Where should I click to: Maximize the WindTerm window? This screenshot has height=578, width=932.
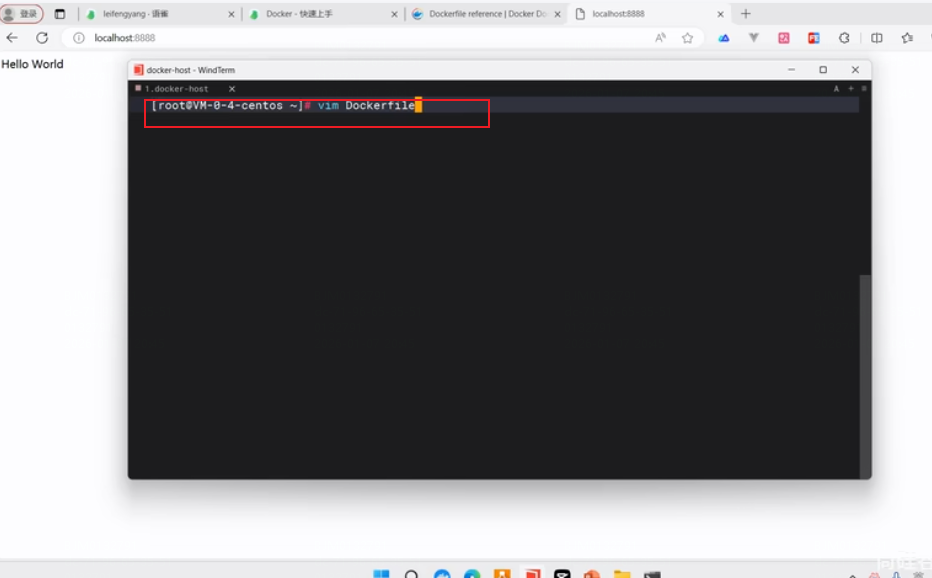pyautogui.click(x=823, y=70)
